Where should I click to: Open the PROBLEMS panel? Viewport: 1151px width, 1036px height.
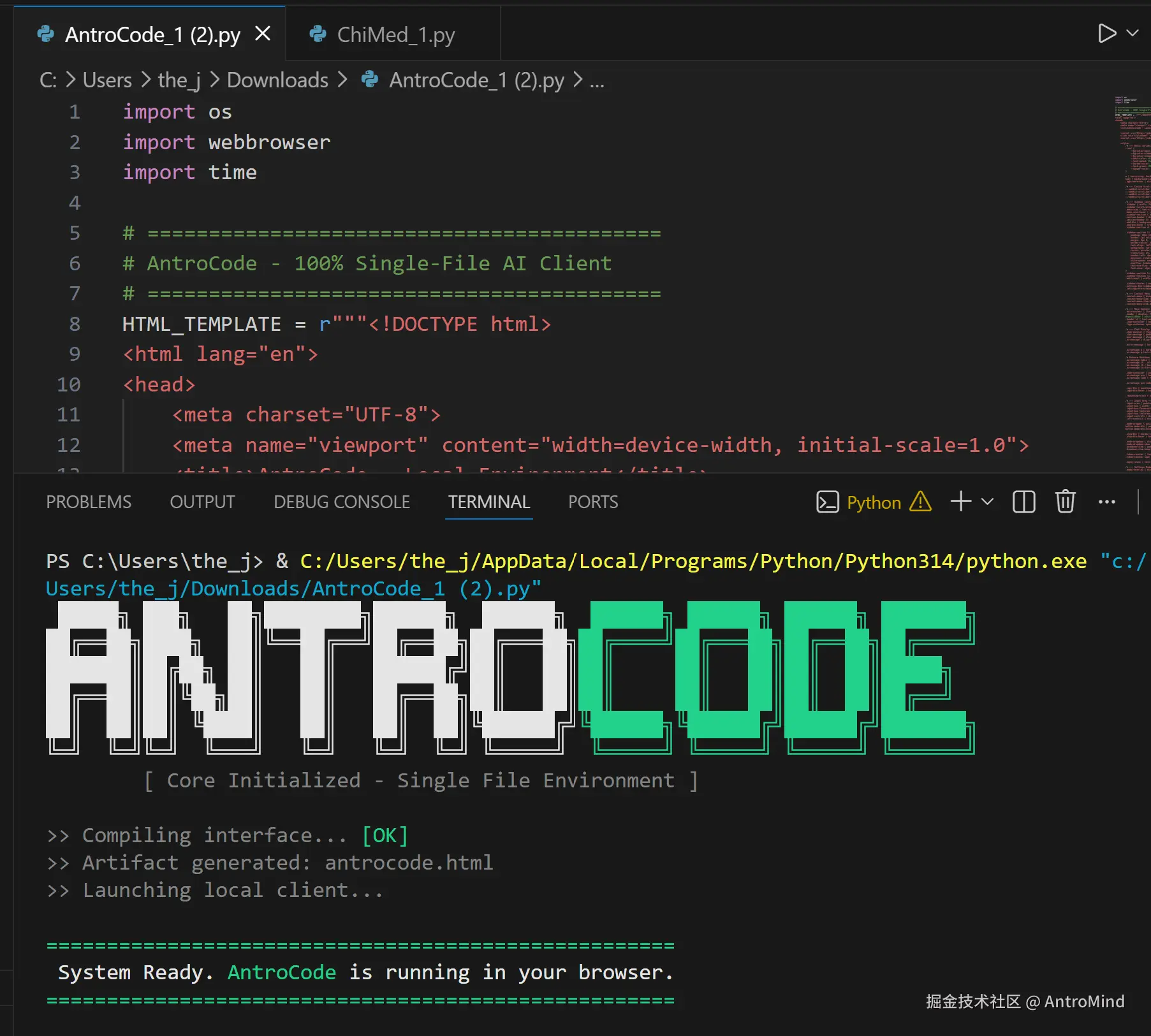(x=89, y=502)
